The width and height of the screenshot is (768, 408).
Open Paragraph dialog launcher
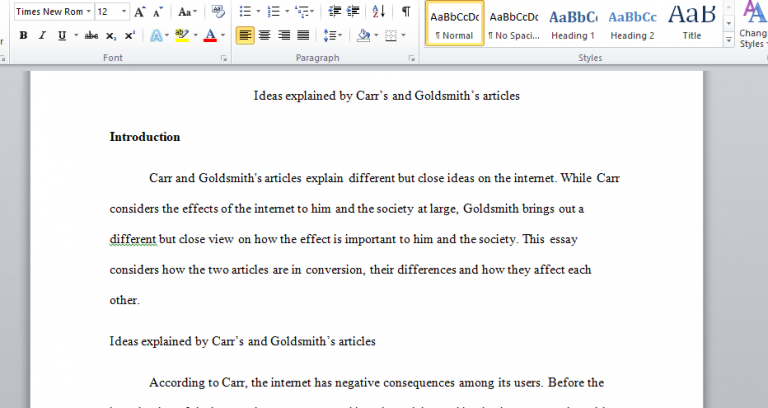click(x=411, y=58)
